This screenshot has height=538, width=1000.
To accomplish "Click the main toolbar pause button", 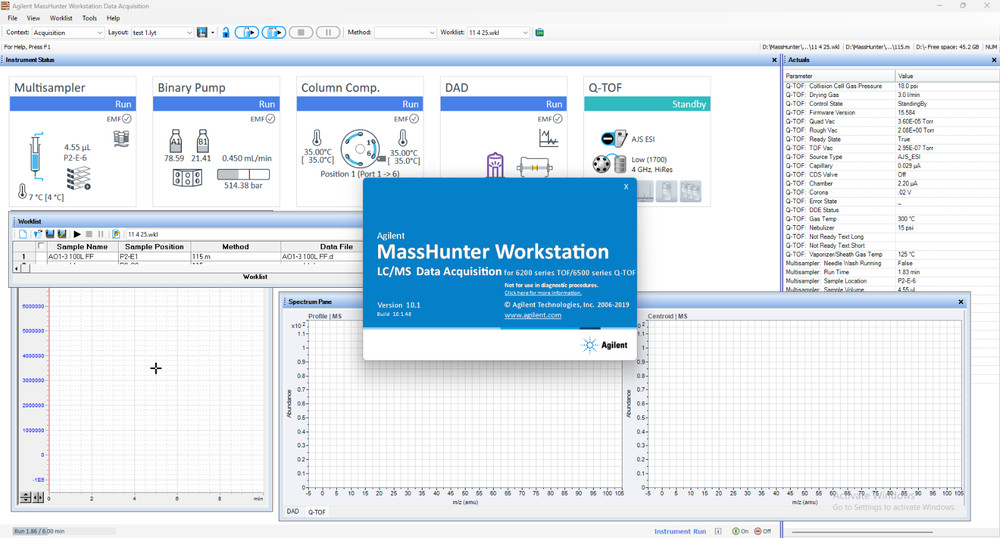I will tap(328, 33).
